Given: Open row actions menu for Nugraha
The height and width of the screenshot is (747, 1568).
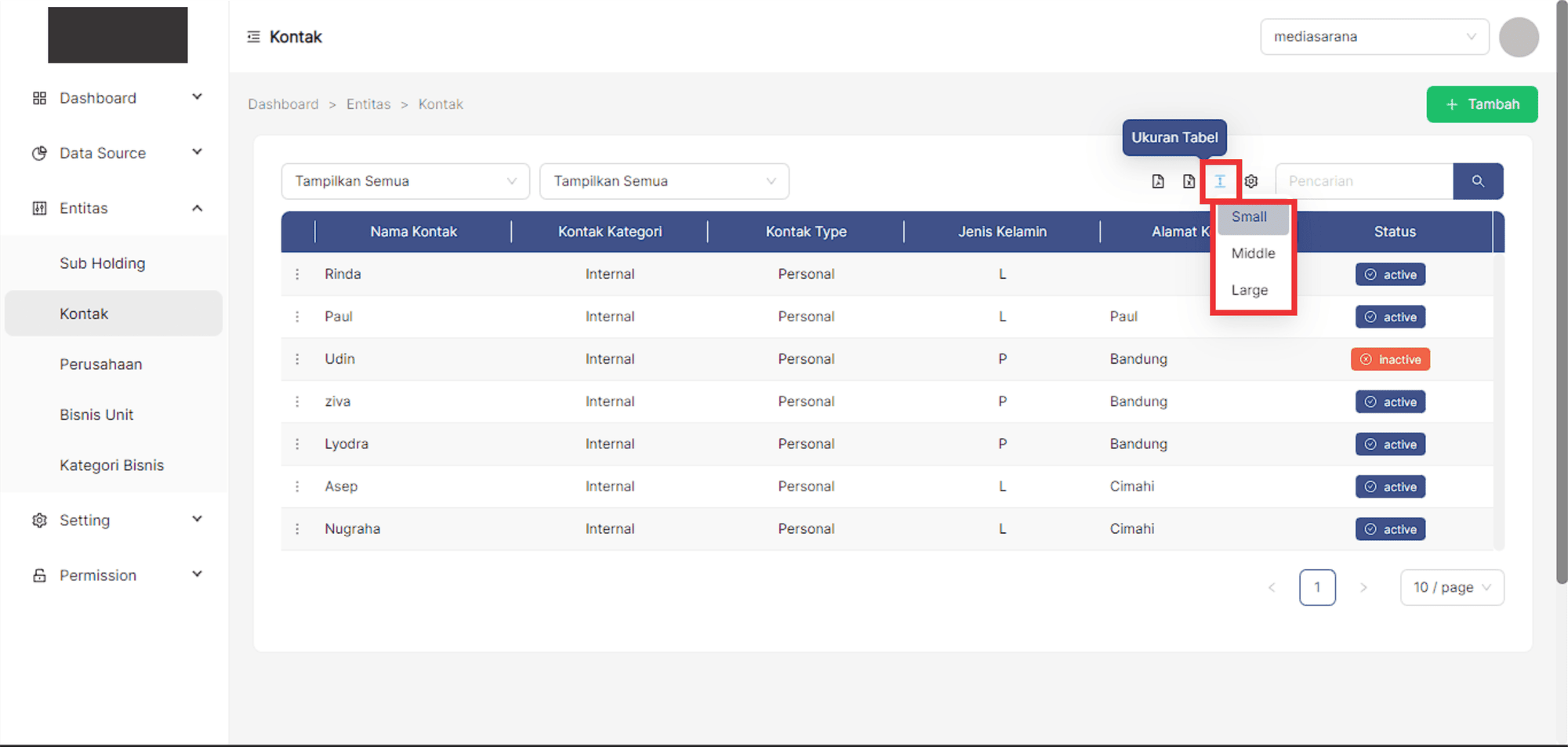Looking at the screenshot, I should click(297, 529).
